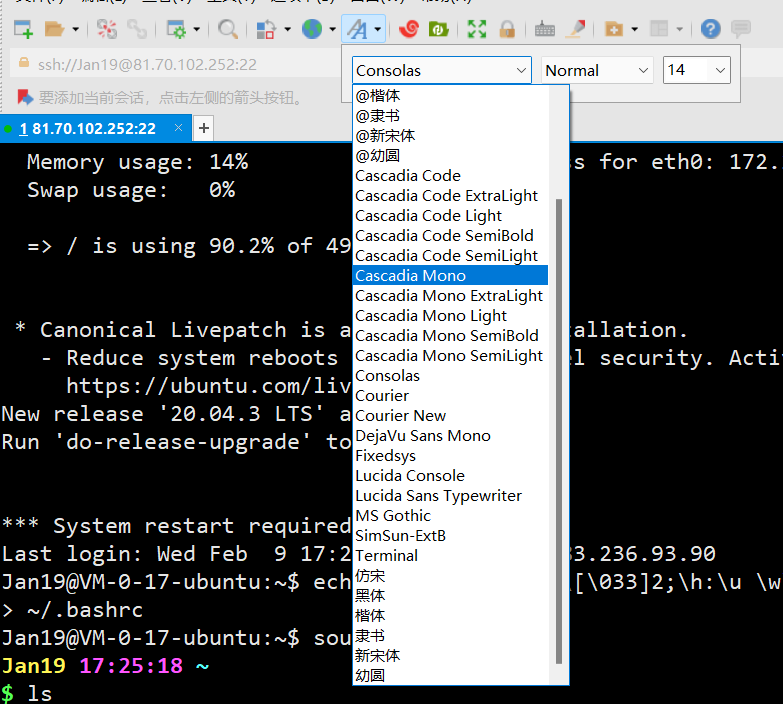Open the font size 14 dropdown
This screenshot has height=704, width=783.
(x=696, y=70)
